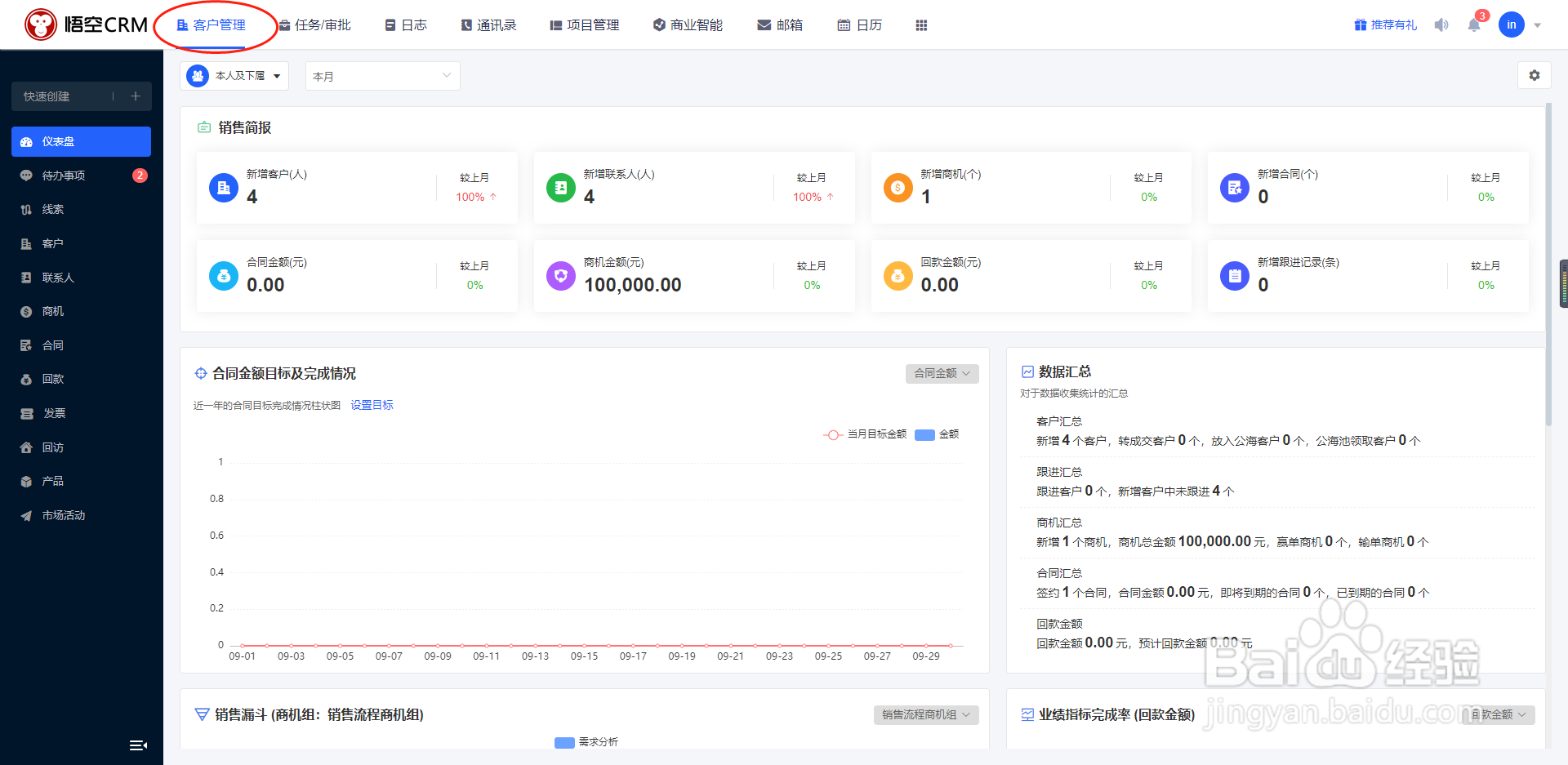1568x765 pixels.
Task: Click the 新增合同 card icon
Action: tap(1235, 188)
